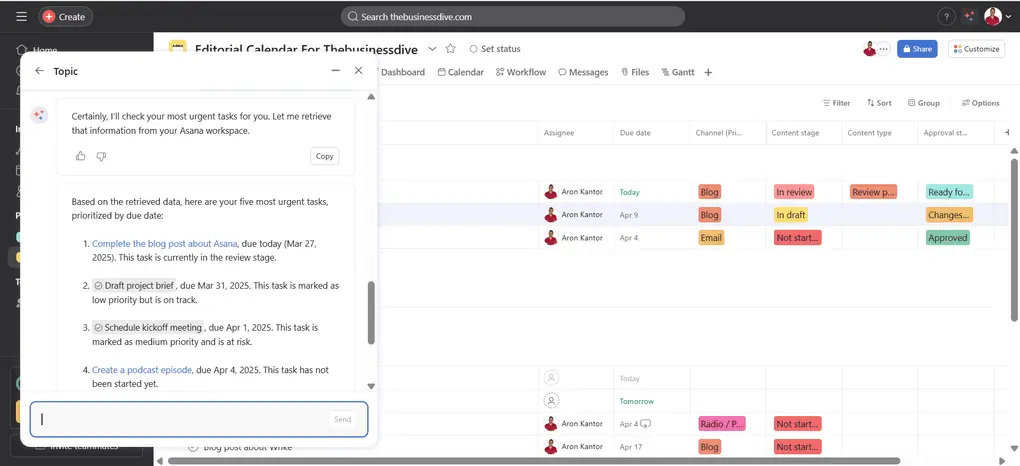This screenshot has width=1020, height=466.
Task: Click the chat message input field
Action: [x=199, y=419]
